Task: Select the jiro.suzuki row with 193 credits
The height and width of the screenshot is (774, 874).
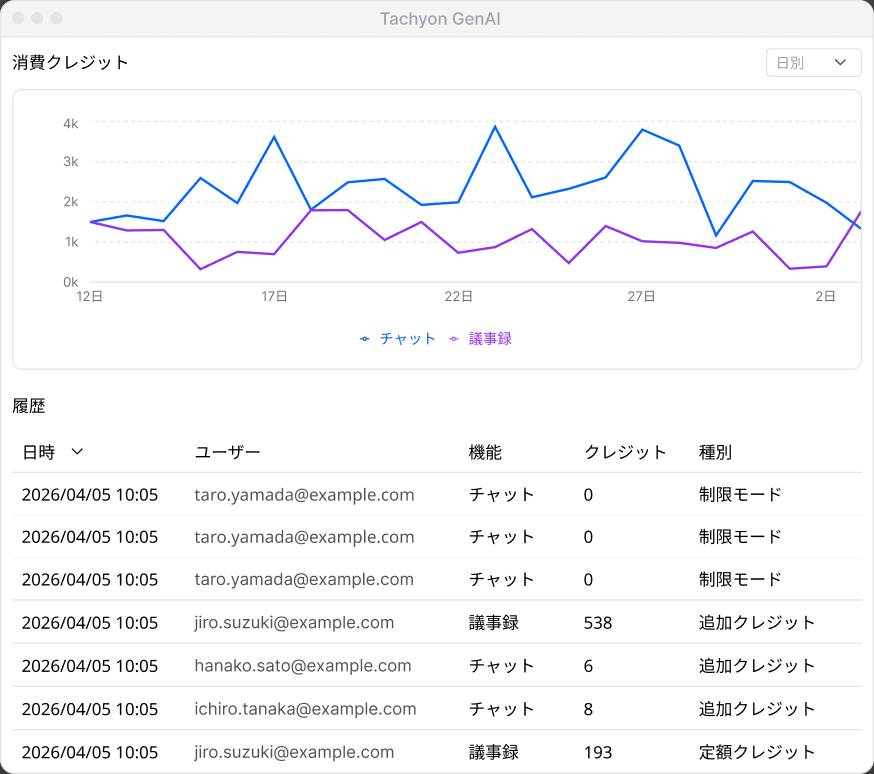Action: (x=437, y=751)
